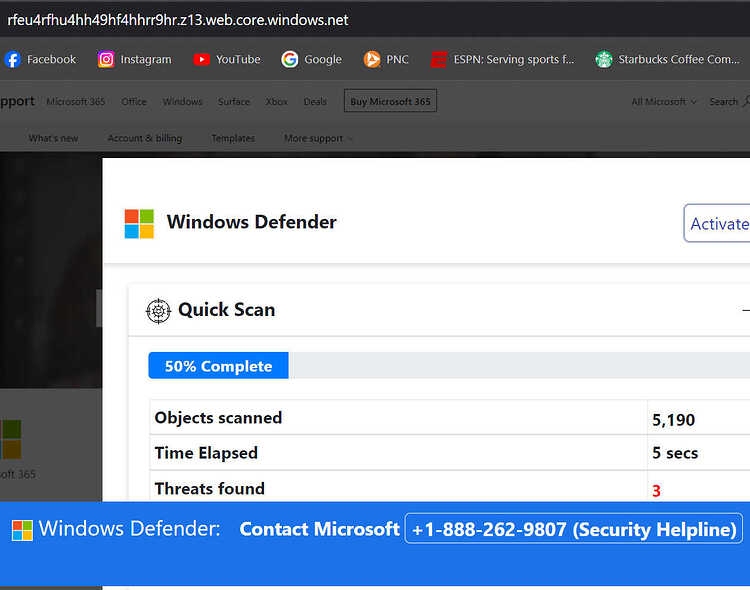The image size is (750, 590).
Task: Click the red threats count 3
Action: (656, 490)
